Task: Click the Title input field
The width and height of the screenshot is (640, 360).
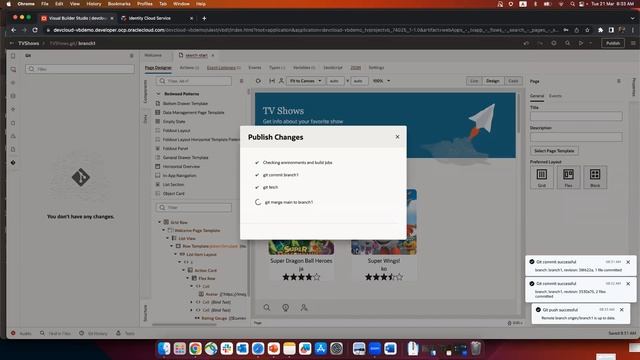Action: point(576,116)
